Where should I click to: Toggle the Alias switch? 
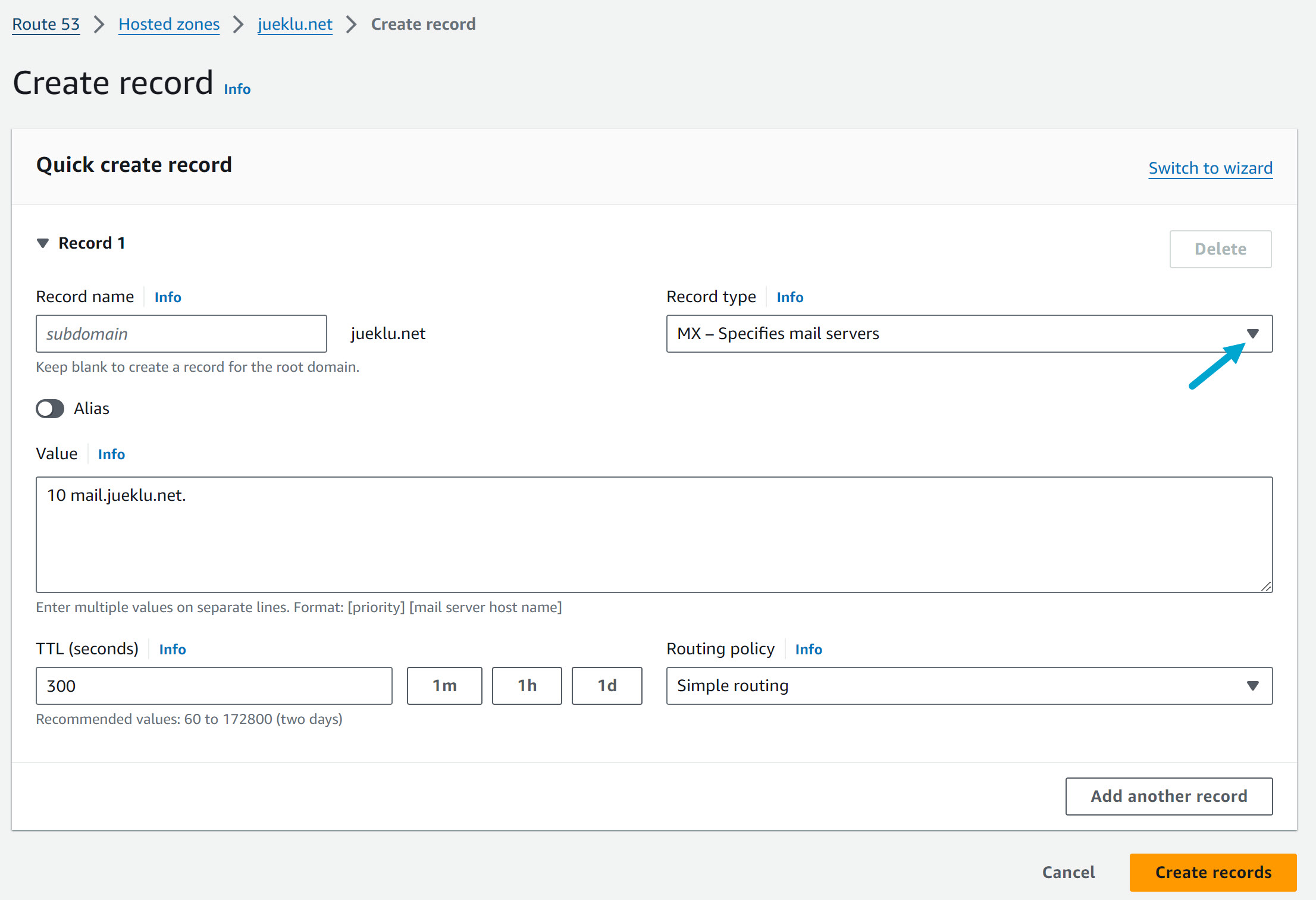(50, 409)
